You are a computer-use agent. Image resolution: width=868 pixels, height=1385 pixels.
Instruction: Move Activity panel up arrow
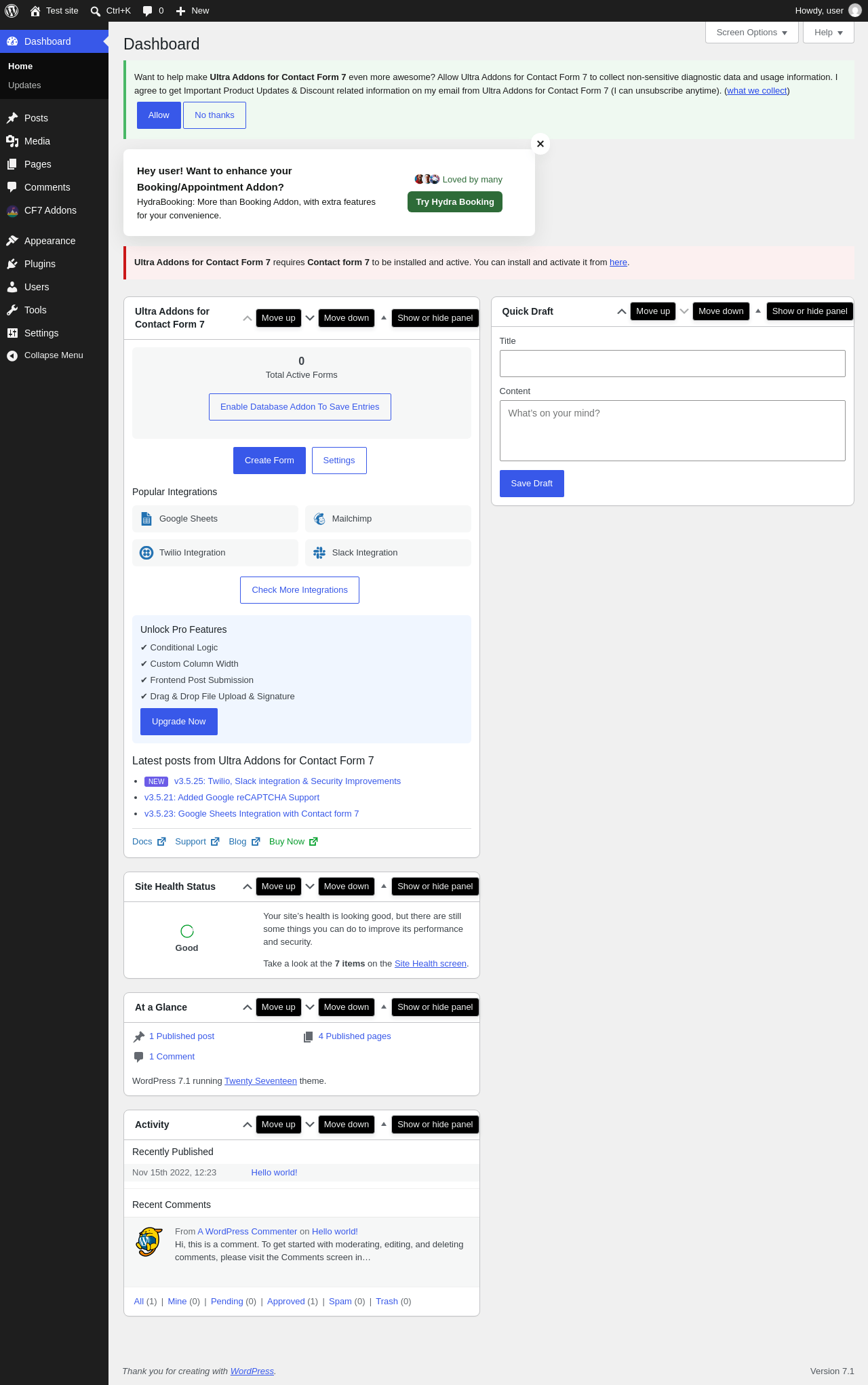coord(248,1125)
